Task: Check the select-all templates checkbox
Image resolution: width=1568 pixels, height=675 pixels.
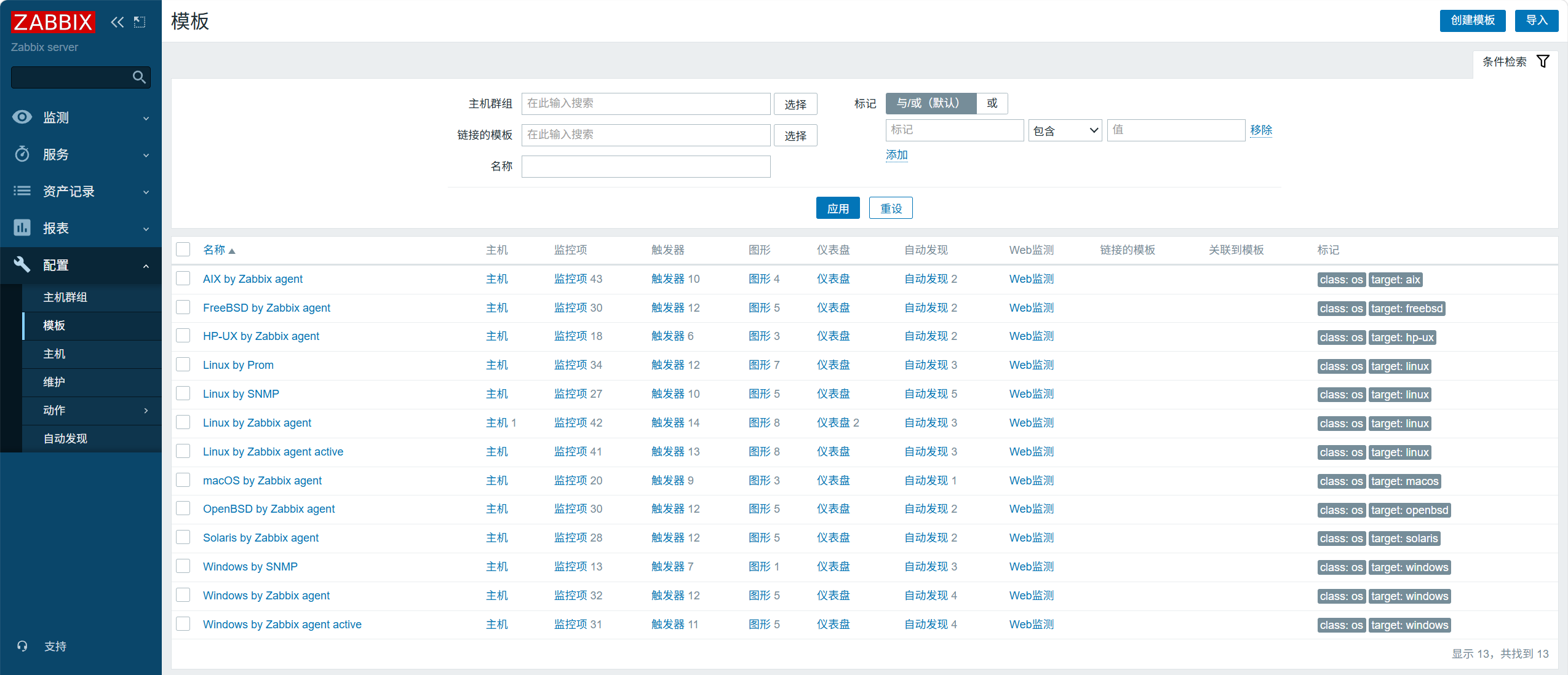Action: pyautogui.click(x=183, y=249)
